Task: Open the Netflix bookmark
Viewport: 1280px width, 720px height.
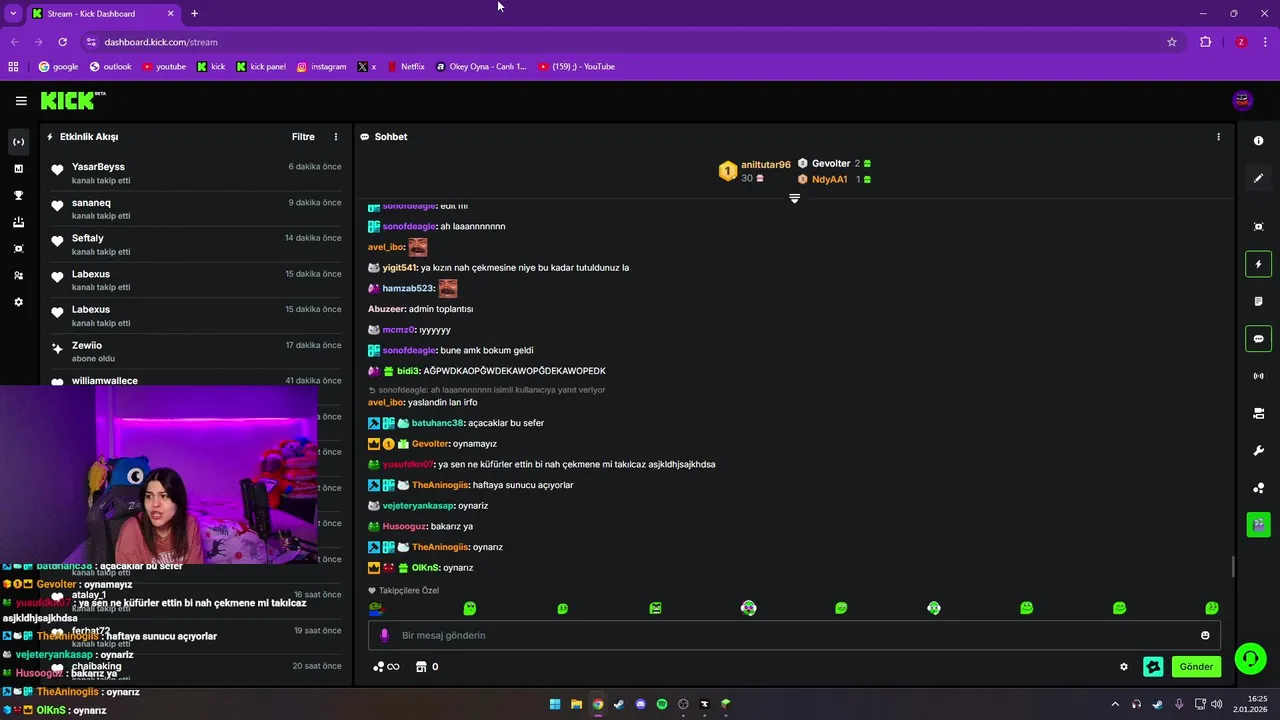Action: coord(405,67)
